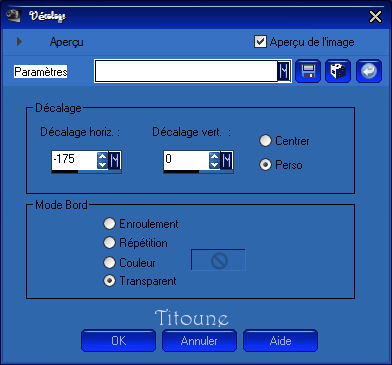Increase Décalage vert. with up arrow
This screenshot has width=392, height=365.
click(x=215, y=156)
